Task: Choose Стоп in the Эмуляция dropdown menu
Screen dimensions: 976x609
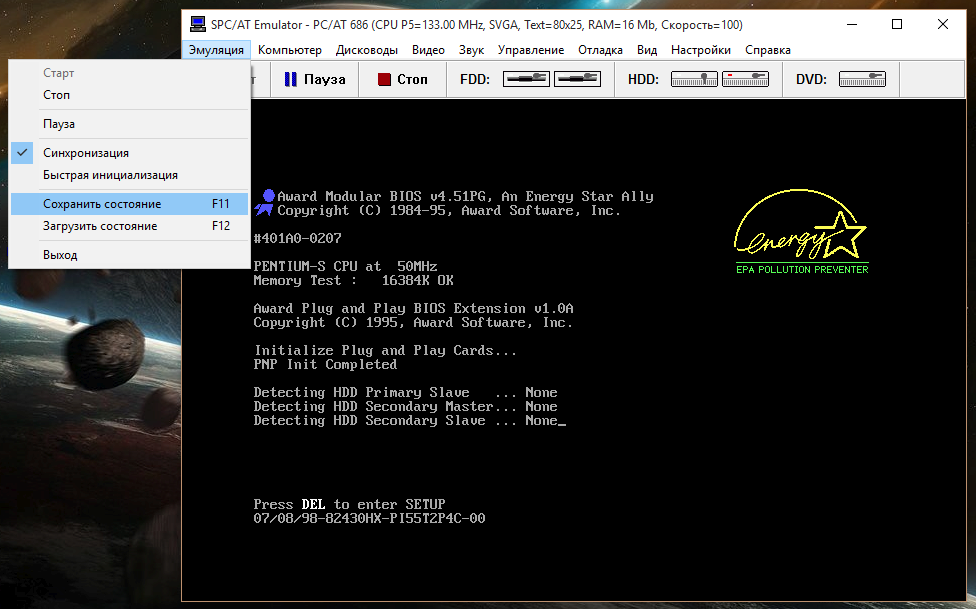Action: pos(129,95)
